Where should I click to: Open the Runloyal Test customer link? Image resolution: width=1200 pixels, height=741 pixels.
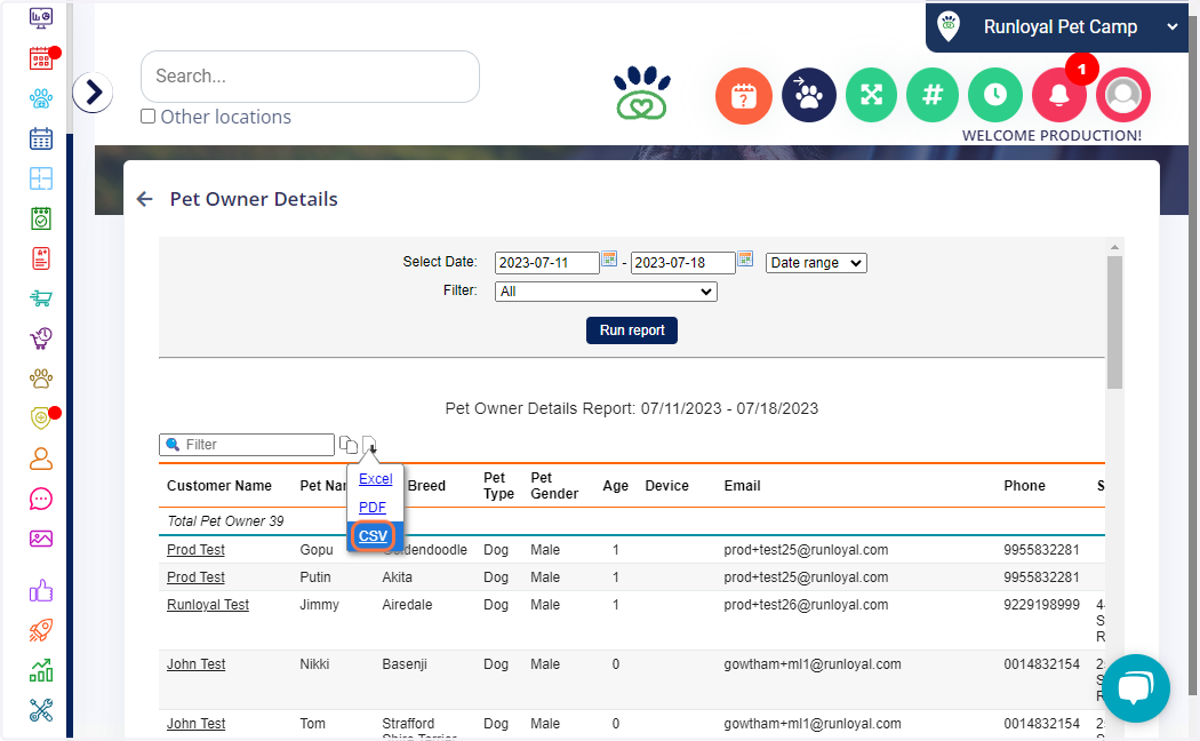(x=208, y=605)
